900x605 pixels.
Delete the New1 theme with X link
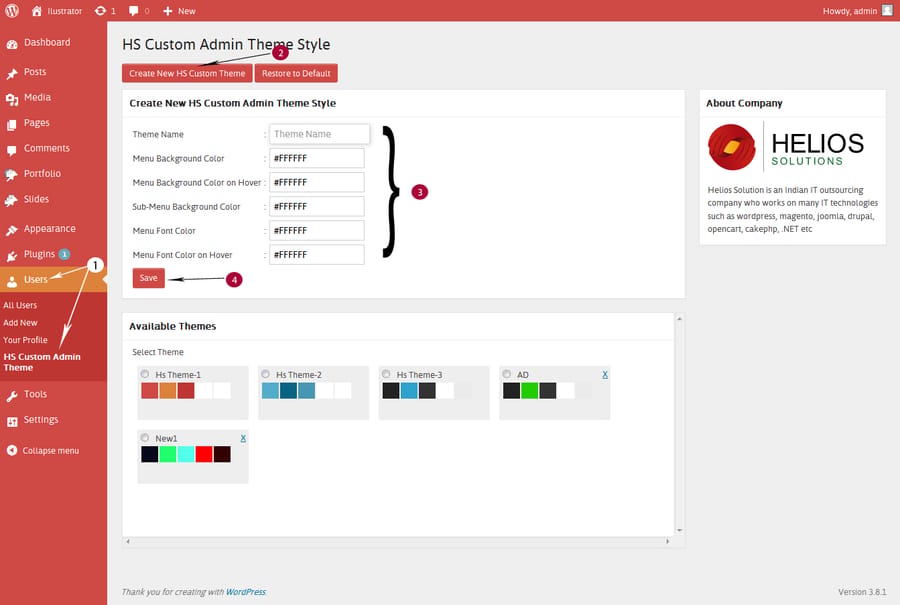click(x=243, y=438)
